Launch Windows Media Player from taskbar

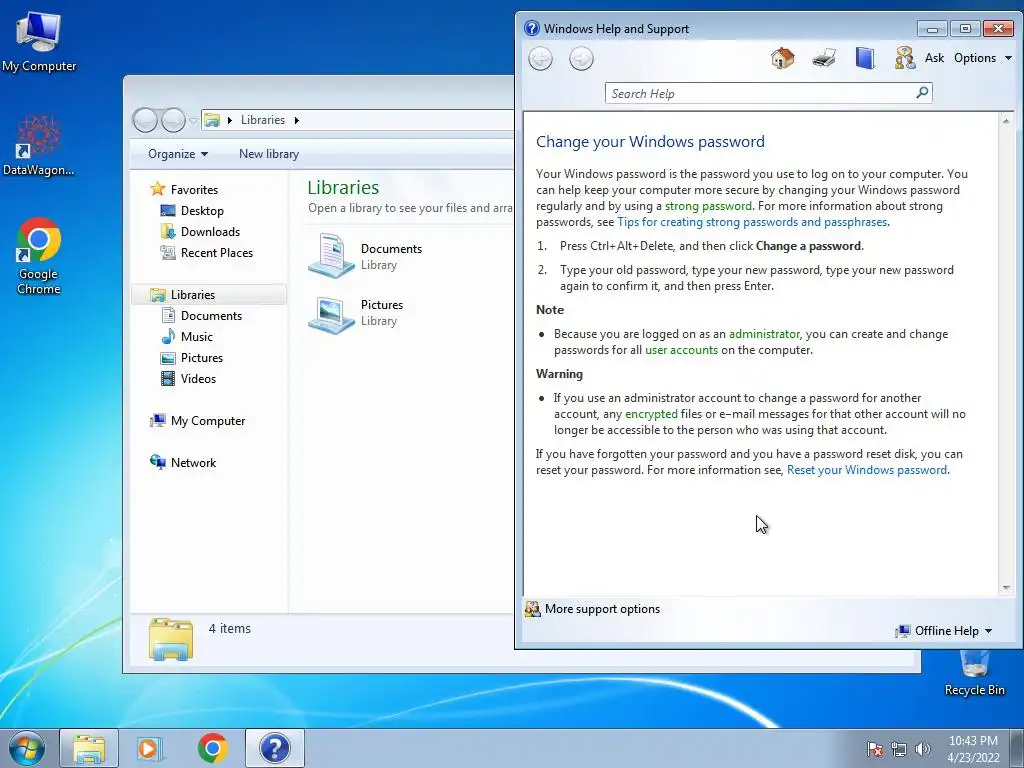point(150,748)
